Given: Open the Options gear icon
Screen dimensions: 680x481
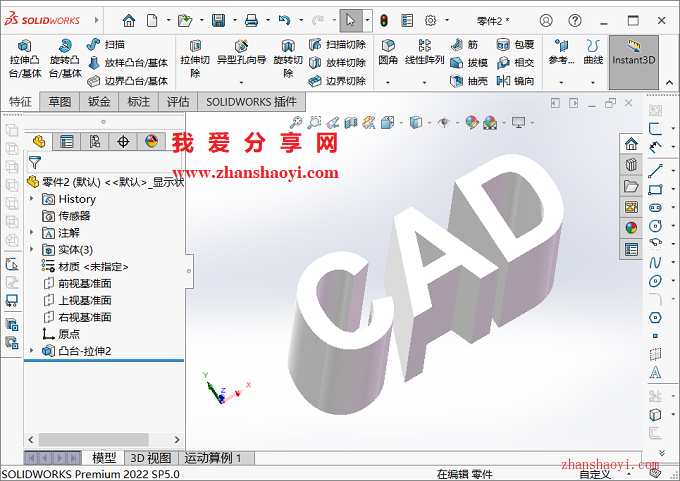Looking at the screenshot, I should 430,20.
